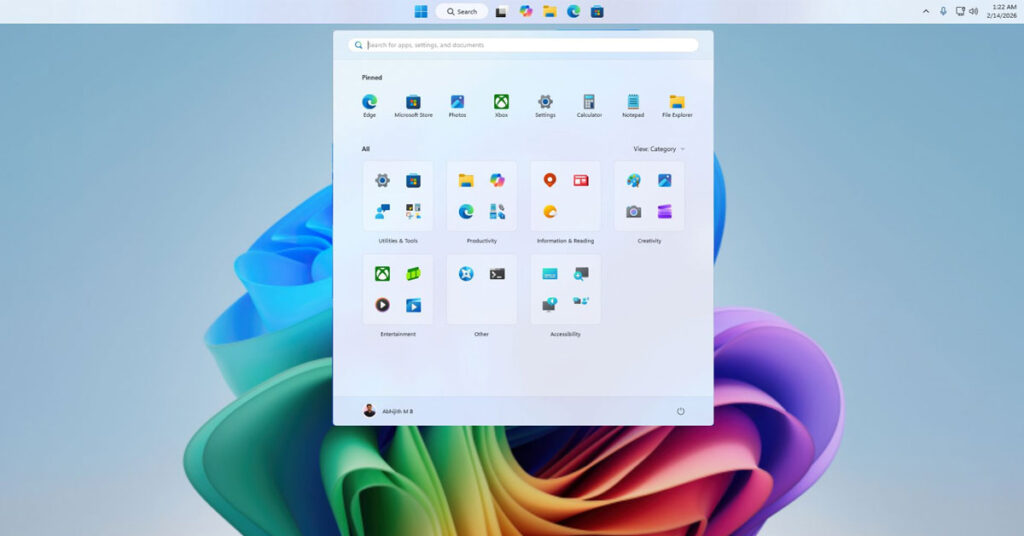Screen dimensions: 1024x536
Task: Open the taskbar Search box
Action: click(462, 12)
